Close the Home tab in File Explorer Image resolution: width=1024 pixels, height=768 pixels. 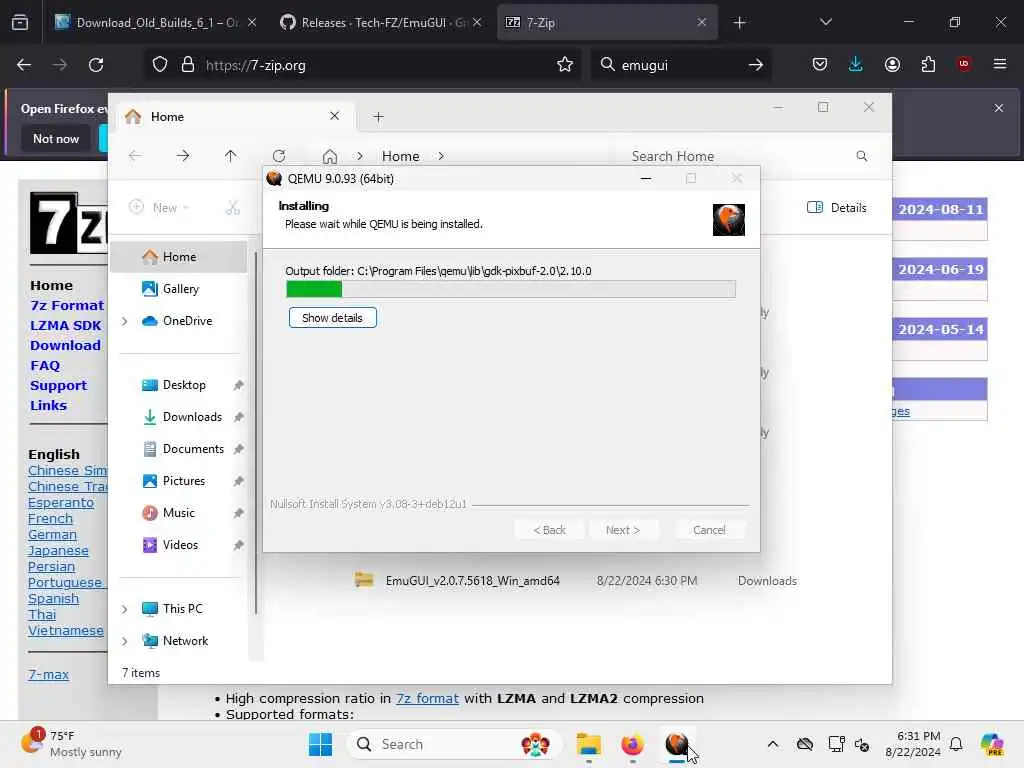click(334, 116)
